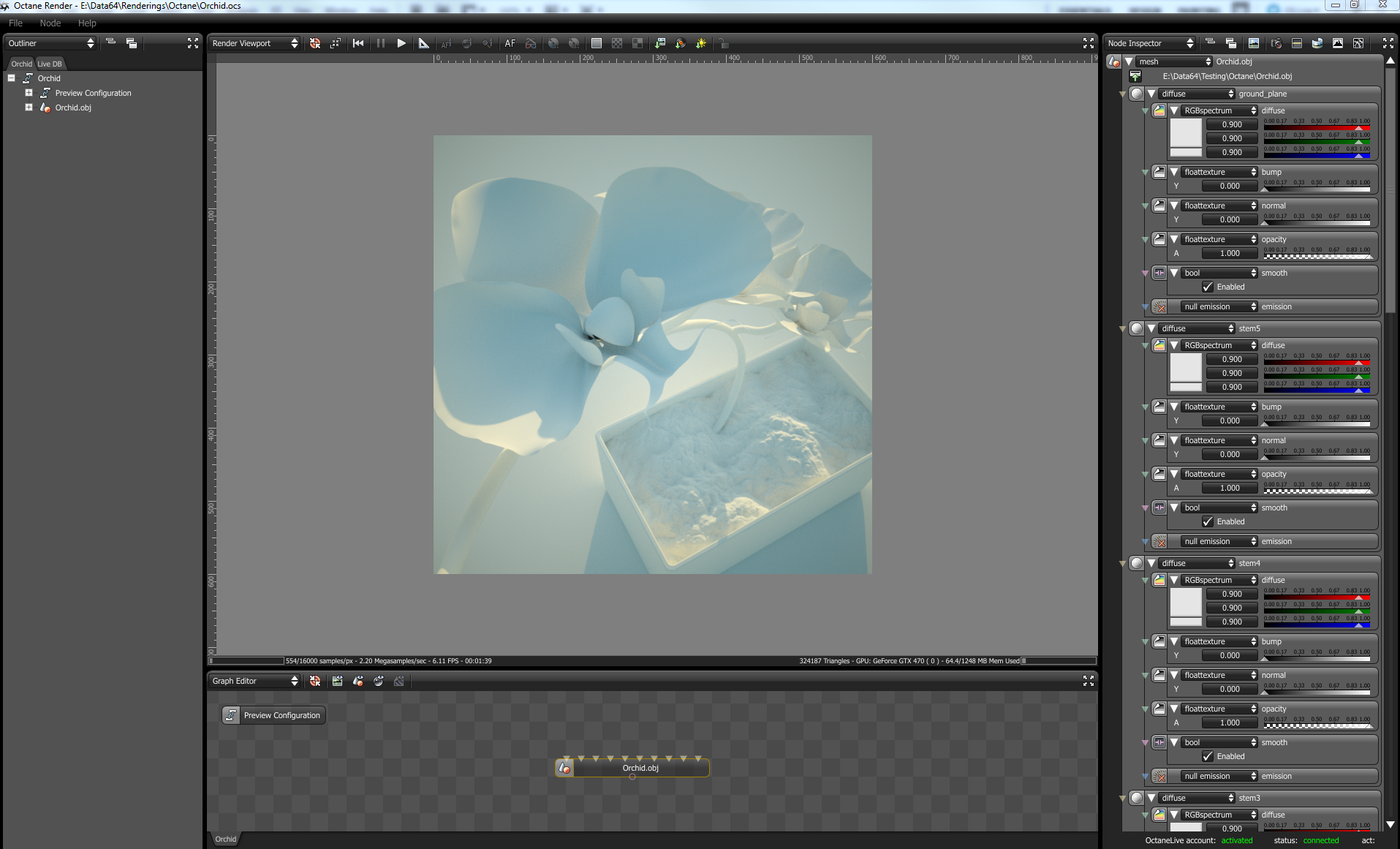Click the Node Inspector scroll down arrow

(1390, 824)
